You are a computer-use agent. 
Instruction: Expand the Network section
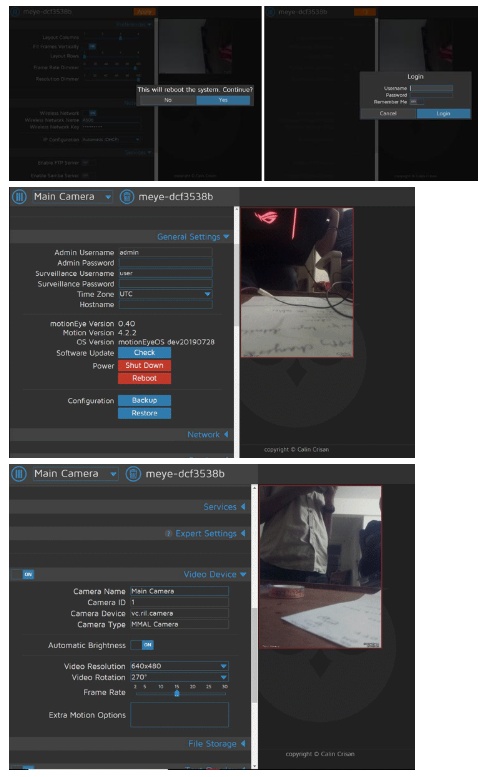pos(208,435)
